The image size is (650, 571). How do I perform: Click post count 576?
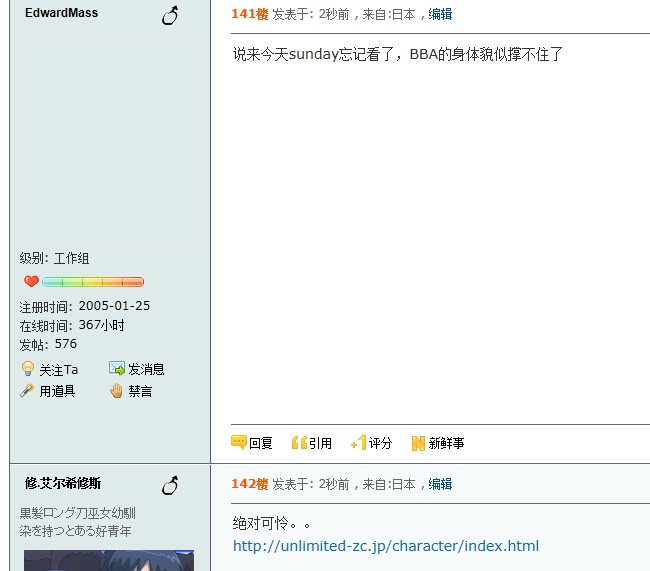pyautogui.click(x=66, y=344)
